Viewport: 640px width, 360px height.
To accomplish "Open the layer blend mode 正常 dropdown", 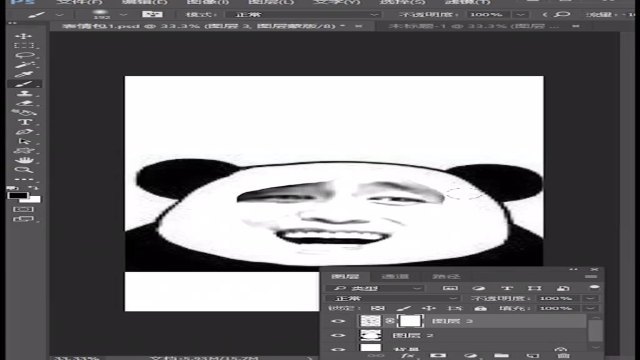I will pos(393,298).
